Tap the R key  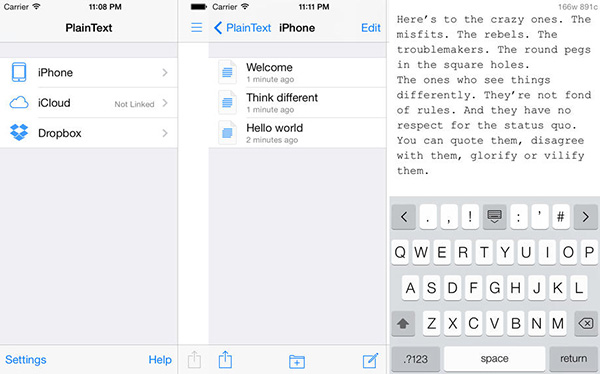[x=463, y=252]
